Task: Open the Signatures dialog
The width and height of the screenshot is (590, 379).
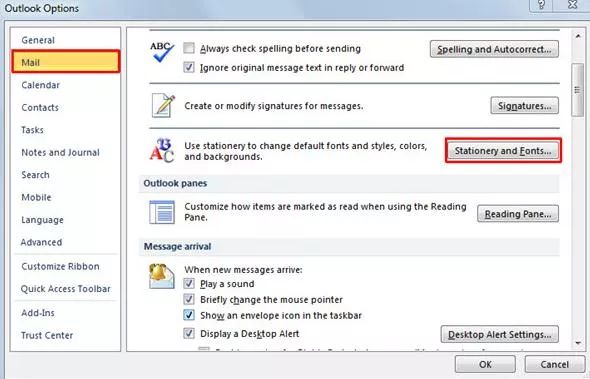Action: pos(525,106)
